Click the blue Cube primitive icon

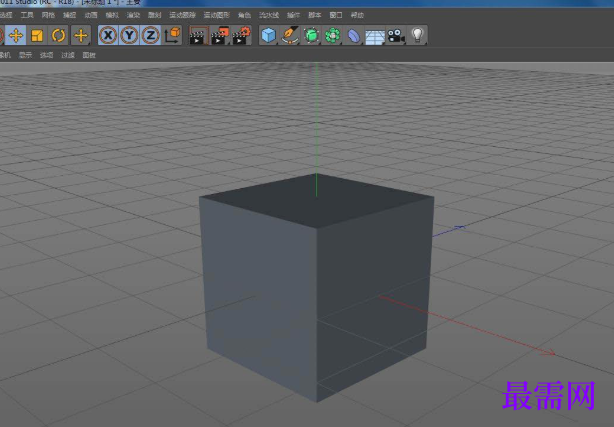click(x=269, y=36)
